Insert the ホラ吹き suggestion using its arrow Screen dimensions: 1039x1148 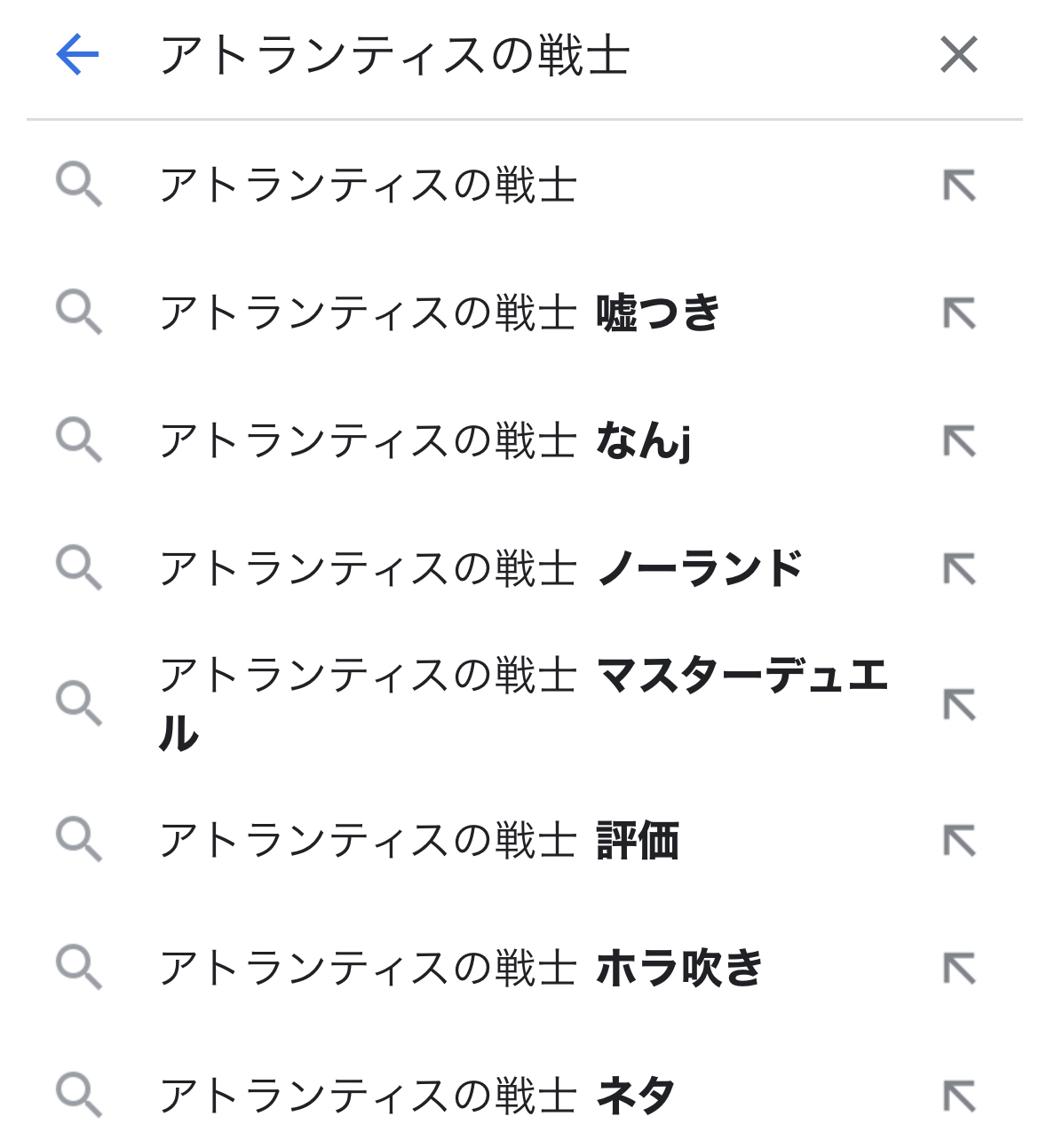[959, 968]
